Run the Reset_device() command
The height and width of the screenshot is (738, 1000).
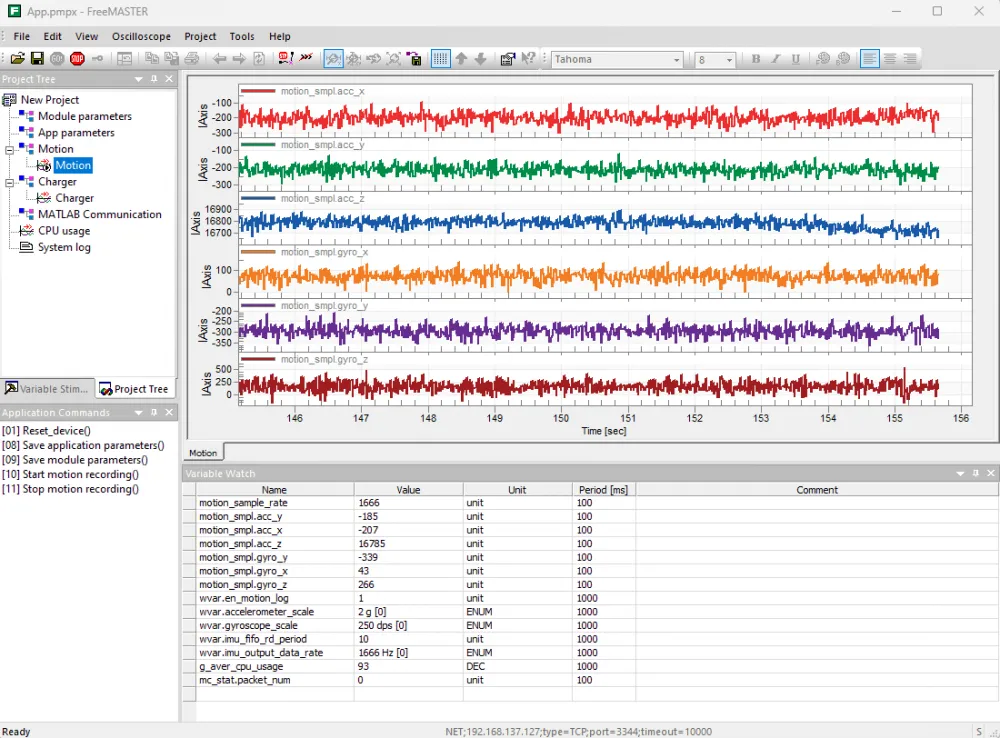(47, 431)
